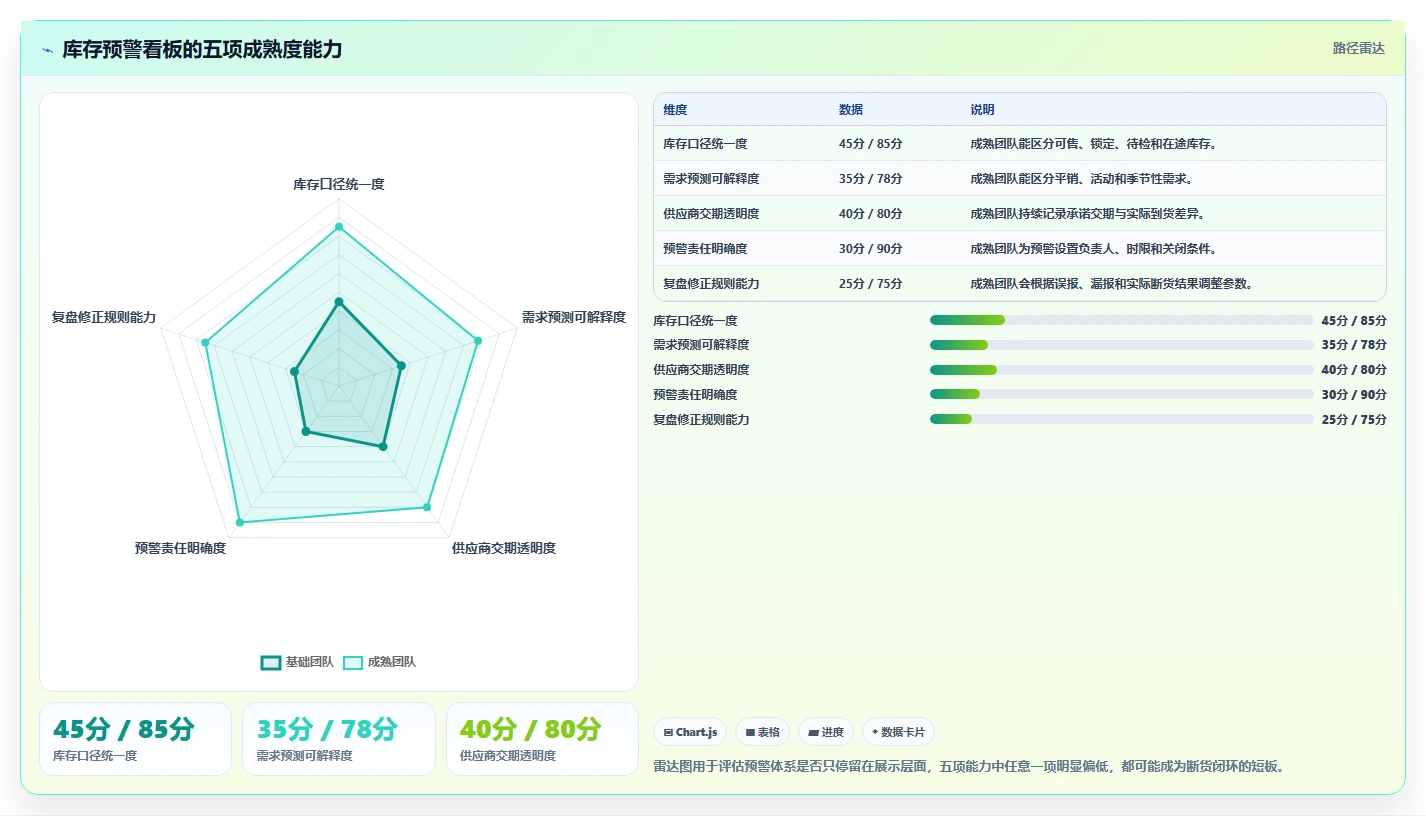The image size is (1426, 816).
Task: Open the 35分 / 78分 需求预测可解释度 data card
Action: 338,739
